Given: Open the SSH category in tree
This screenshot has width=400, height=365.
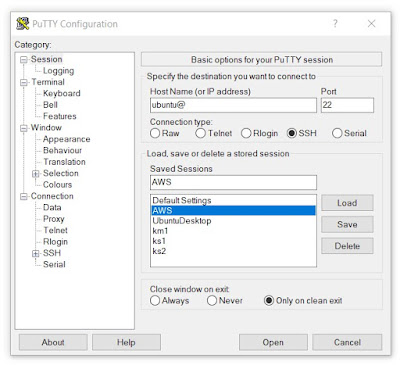Looking at the screenshot, I should (52, 253).
